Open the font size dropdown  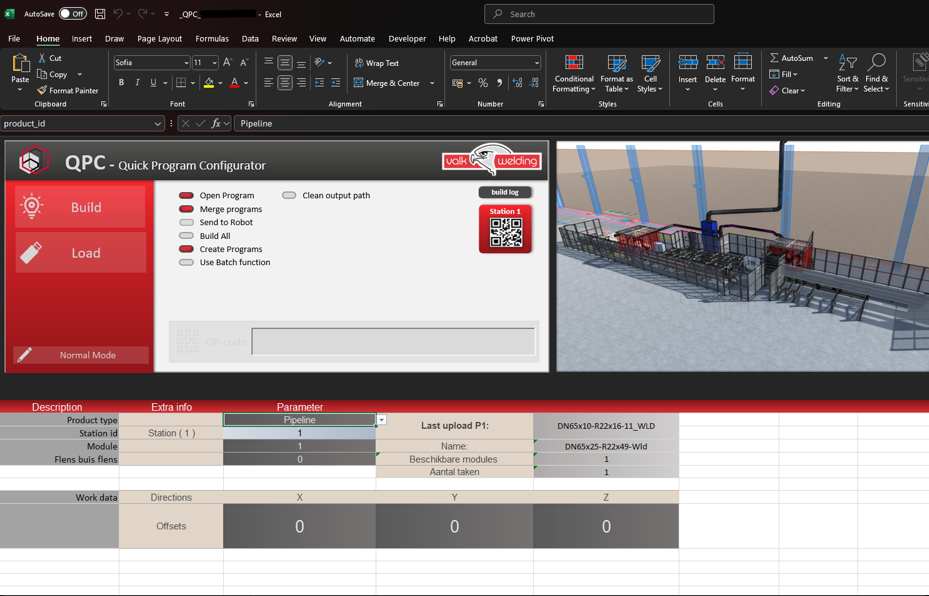tap(214, 63)
